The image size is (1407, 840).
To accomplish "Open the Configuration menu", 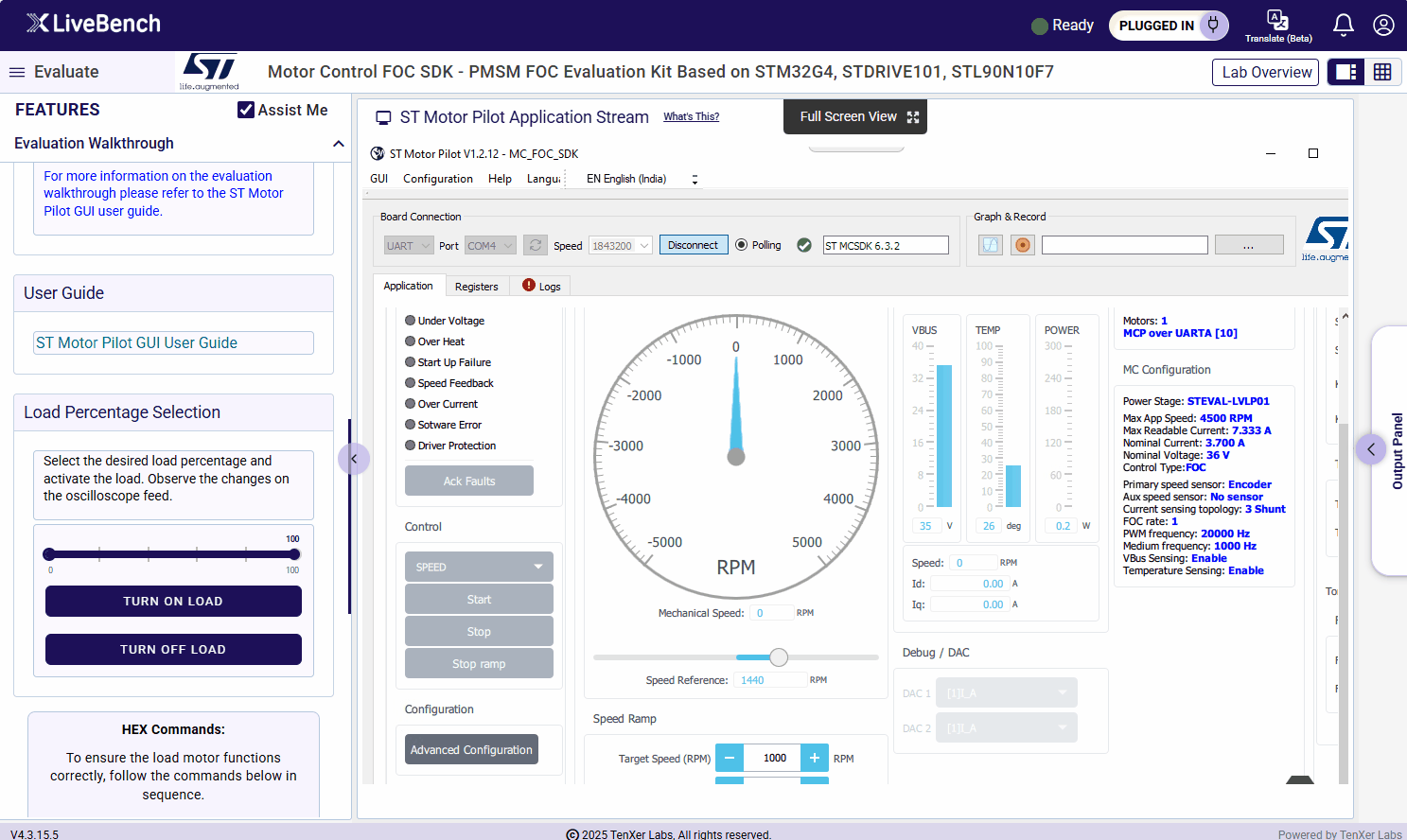I will 438,179.
